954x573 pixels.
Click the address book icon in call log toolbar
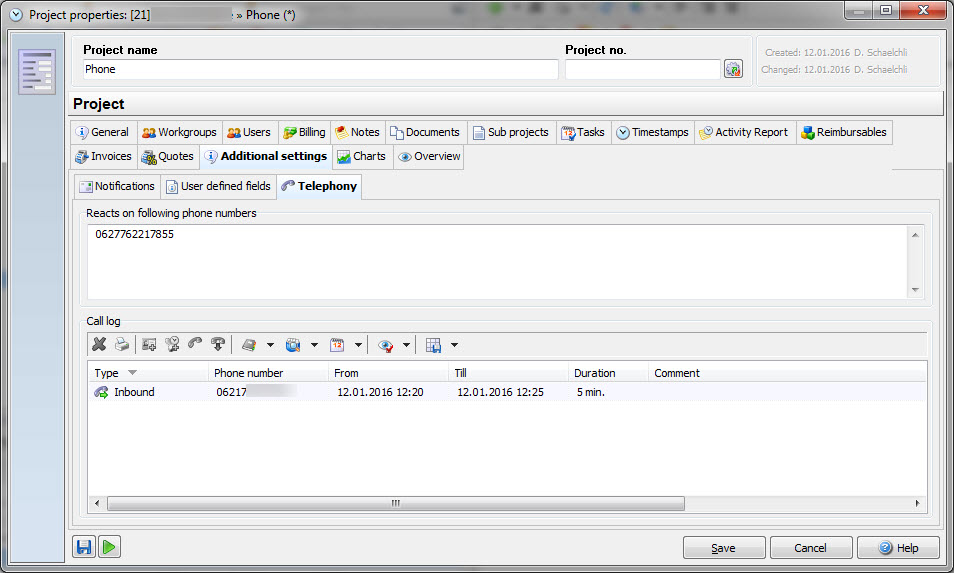[x=249, y=345]
